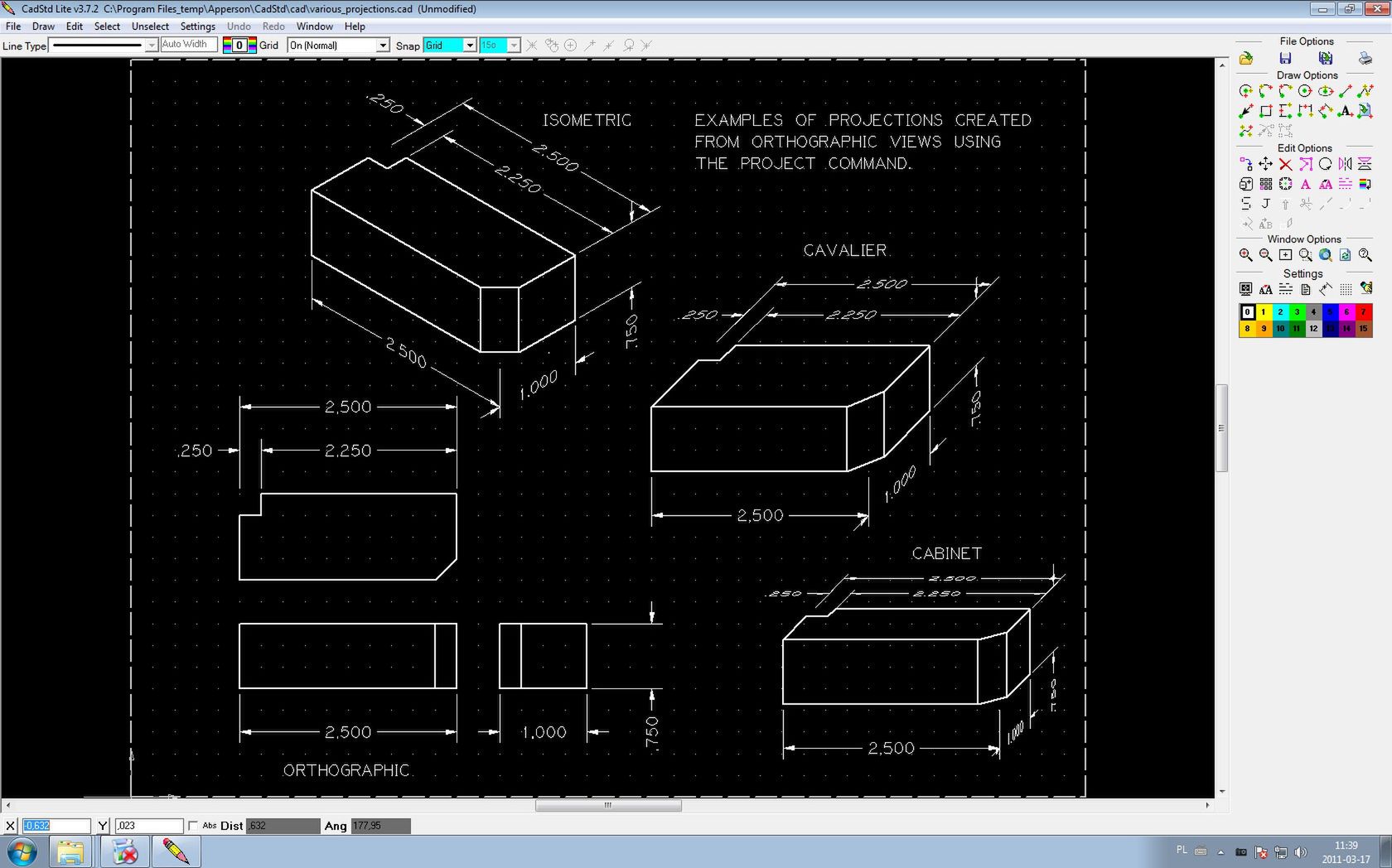Viewport: 1392px width, 868px height.
Task: Zoom out with the minus magnifier
Action: pos(1265,255)
